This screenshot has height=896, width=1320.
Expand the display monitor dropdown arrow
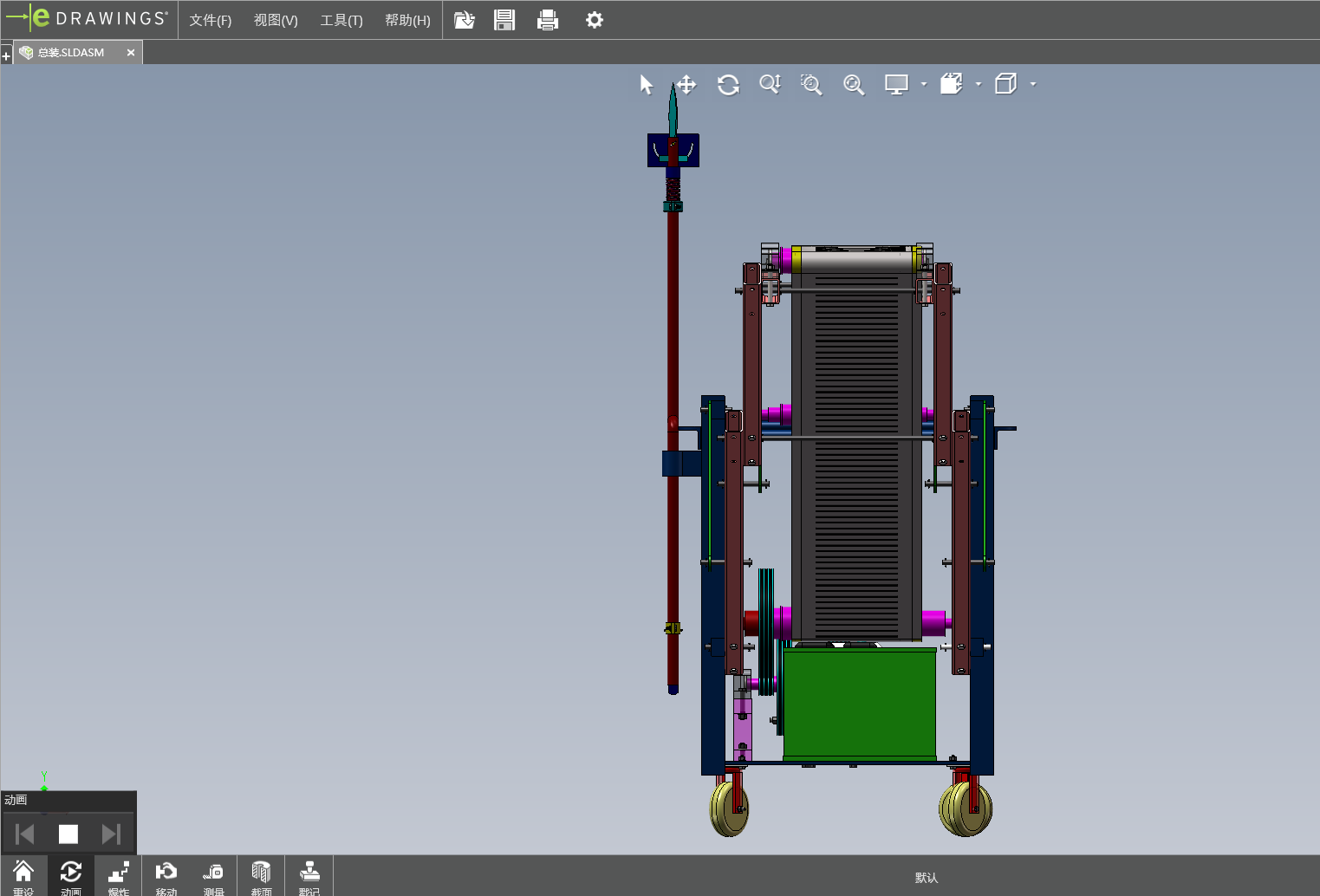[924, 84]
